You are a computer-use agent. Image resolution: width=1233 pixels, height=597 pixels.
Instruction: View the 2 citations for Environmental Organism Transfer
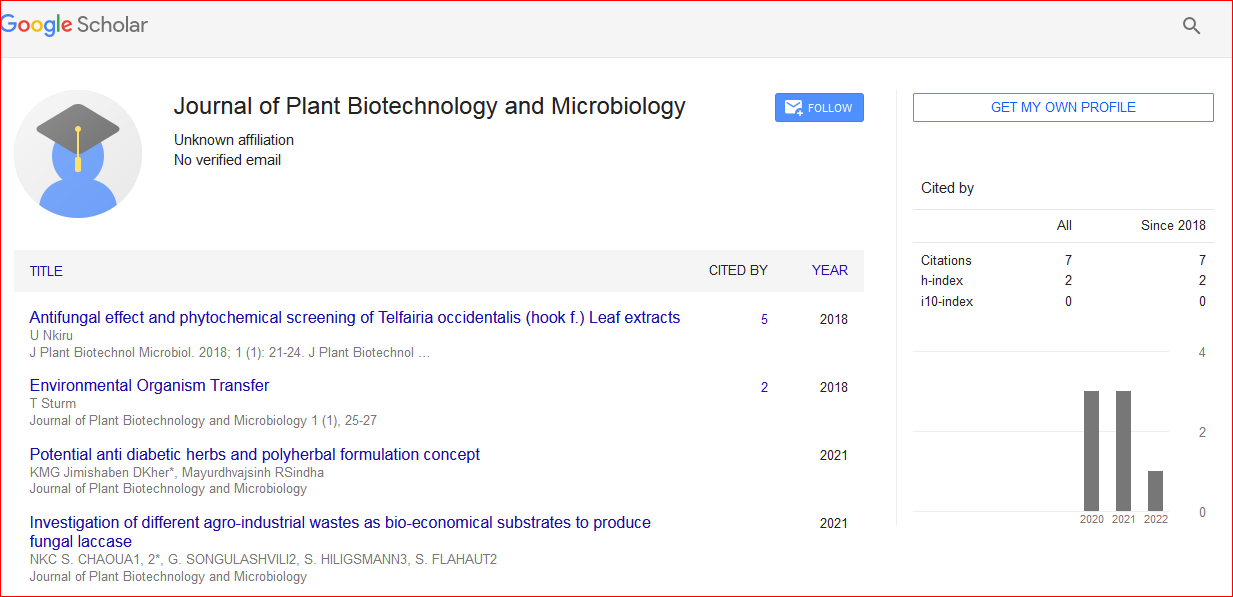[764, 388]
